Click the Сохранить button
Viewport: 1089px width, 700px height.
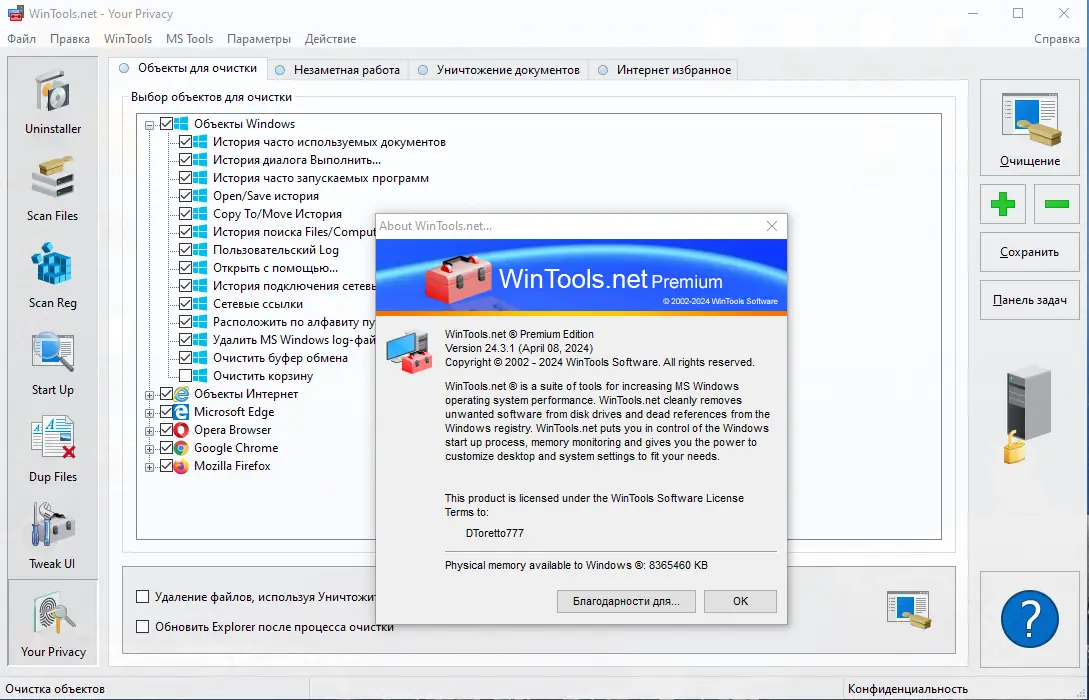(x=1030, y=252)
